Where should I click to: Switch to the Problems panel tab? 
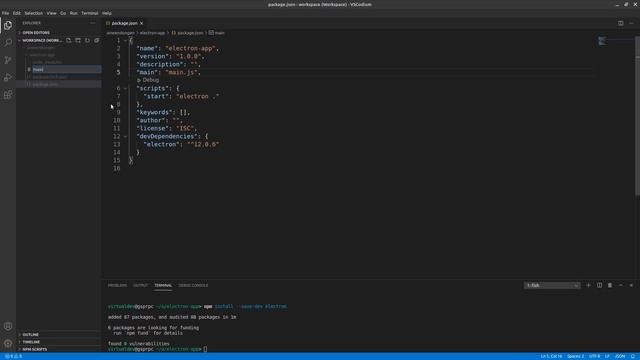117,285
